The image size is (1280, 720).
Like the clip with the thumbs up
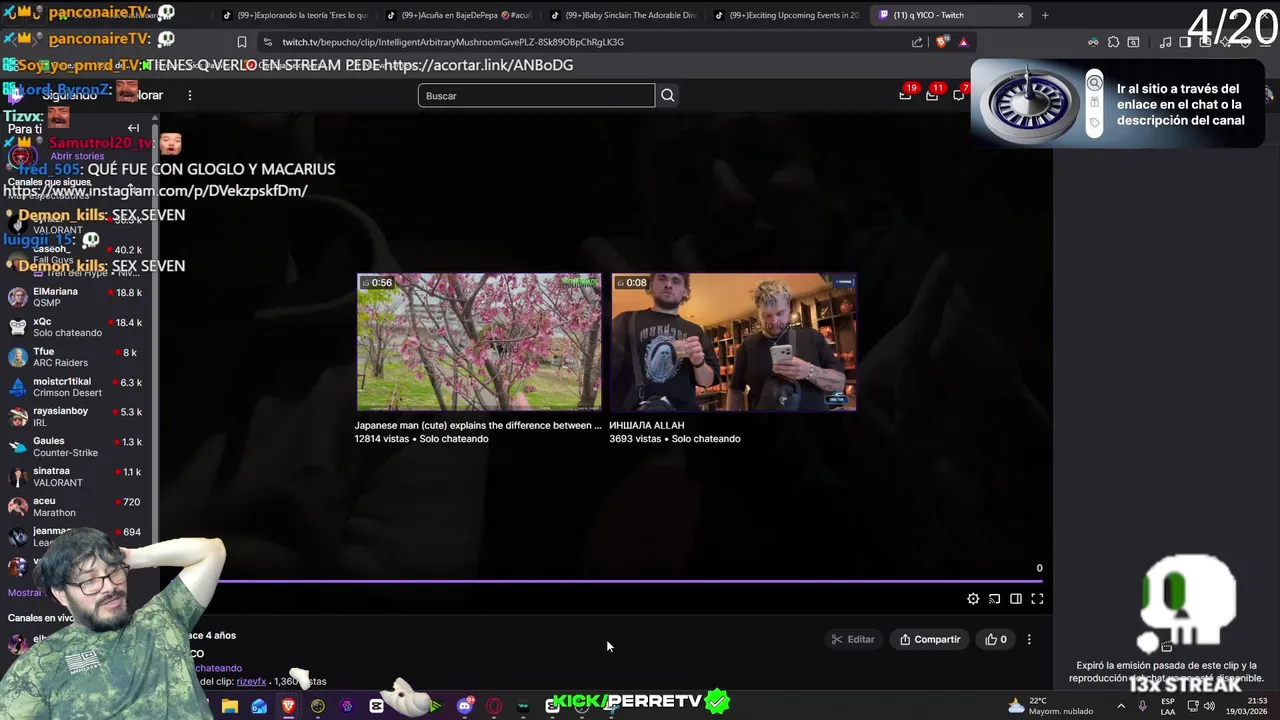click(x=996, y=639)
